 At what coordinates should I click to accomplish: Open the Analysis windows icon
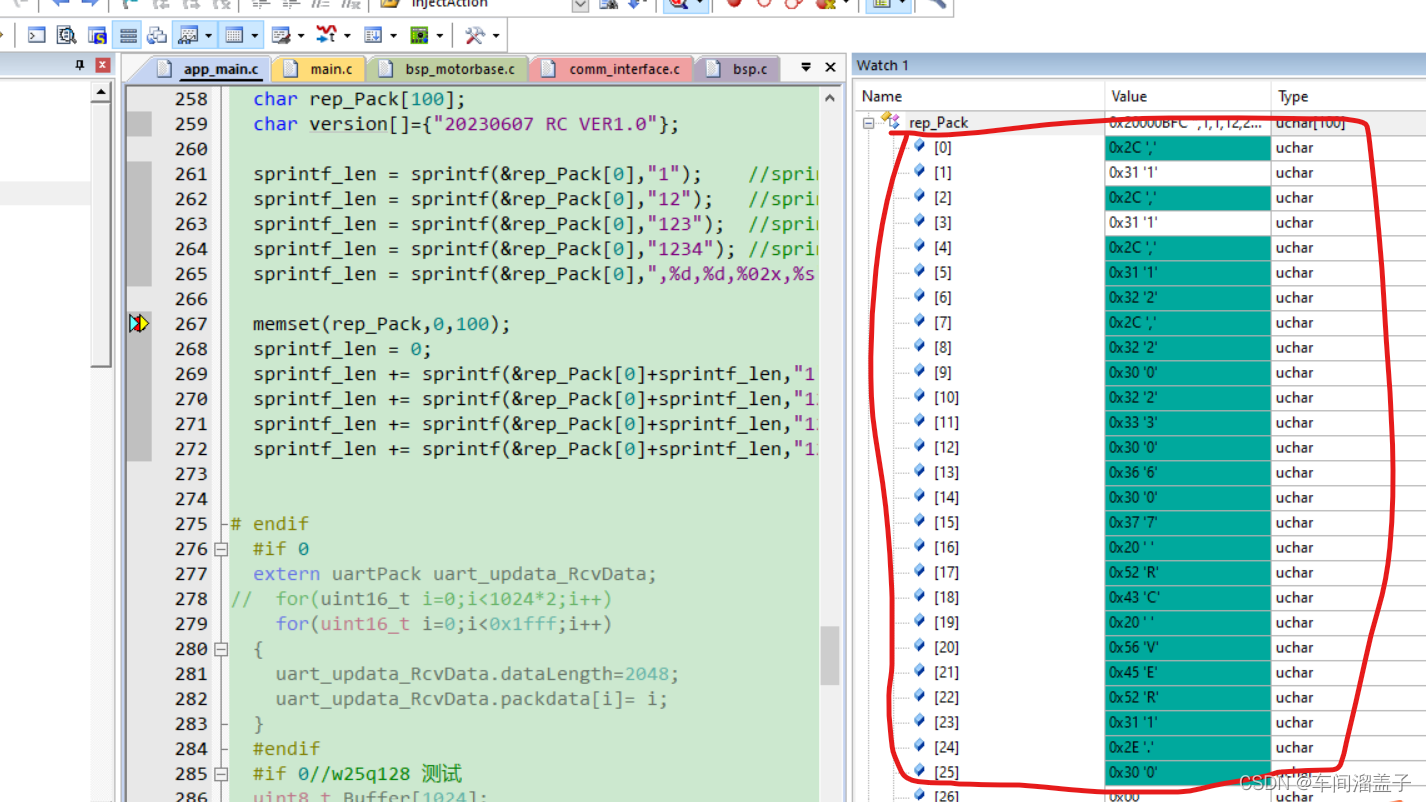326,35
